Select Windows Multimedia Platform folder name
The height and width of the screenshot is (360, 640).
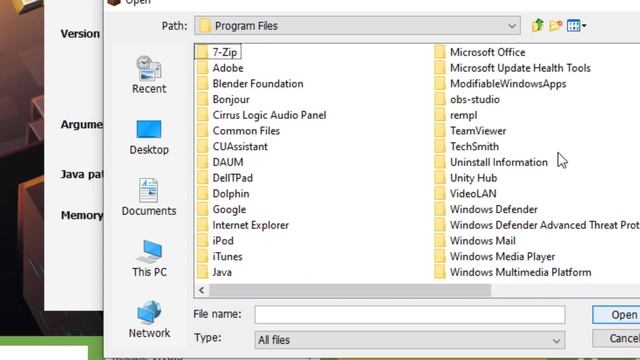[x=520, y=272]
